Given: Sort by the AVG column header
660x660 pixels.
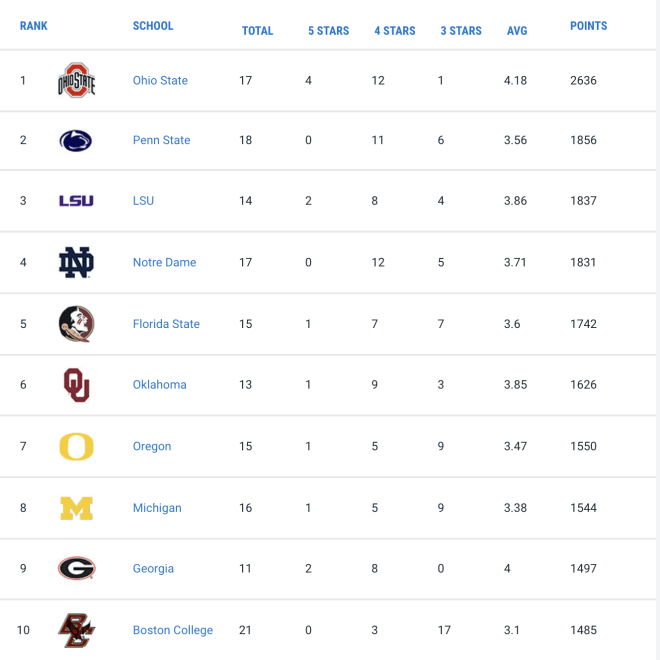Looking at the screenshot, I should click(517, 31).
